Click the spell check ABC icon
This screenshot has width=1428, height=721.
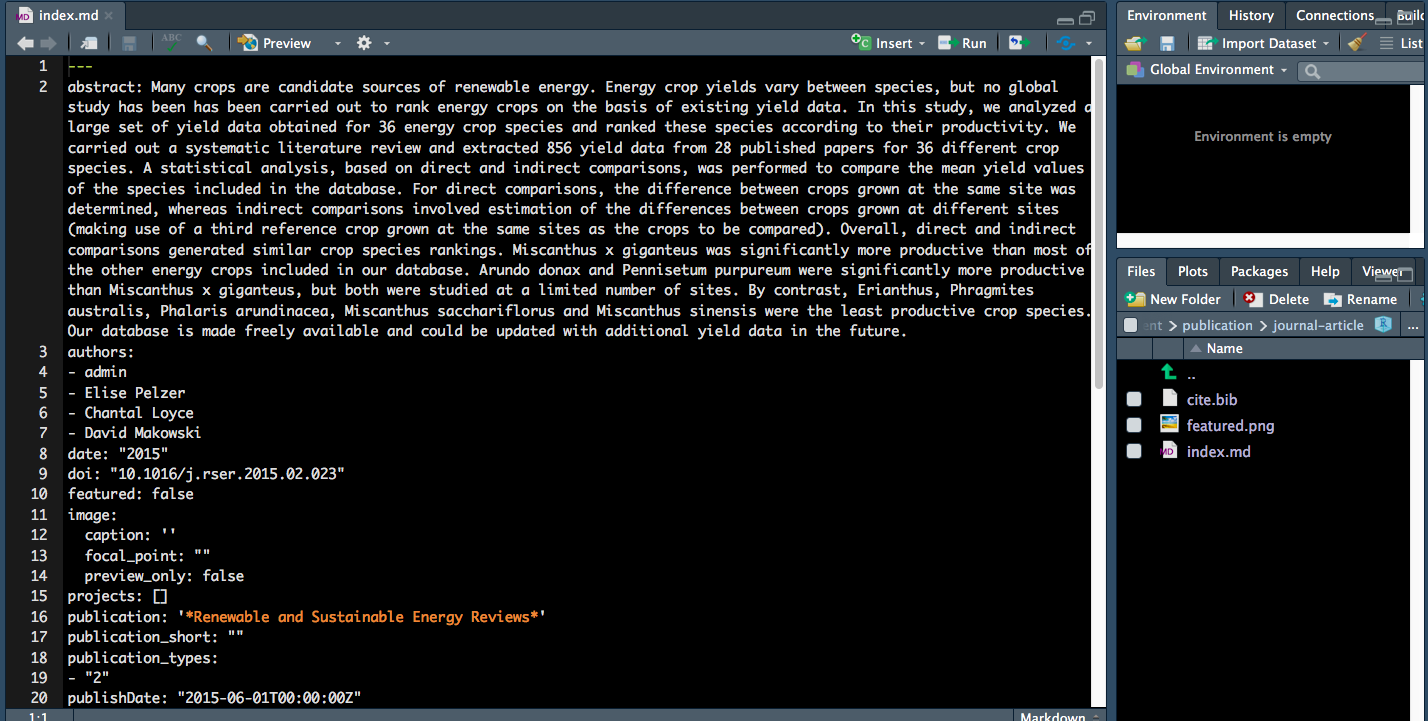171,43
